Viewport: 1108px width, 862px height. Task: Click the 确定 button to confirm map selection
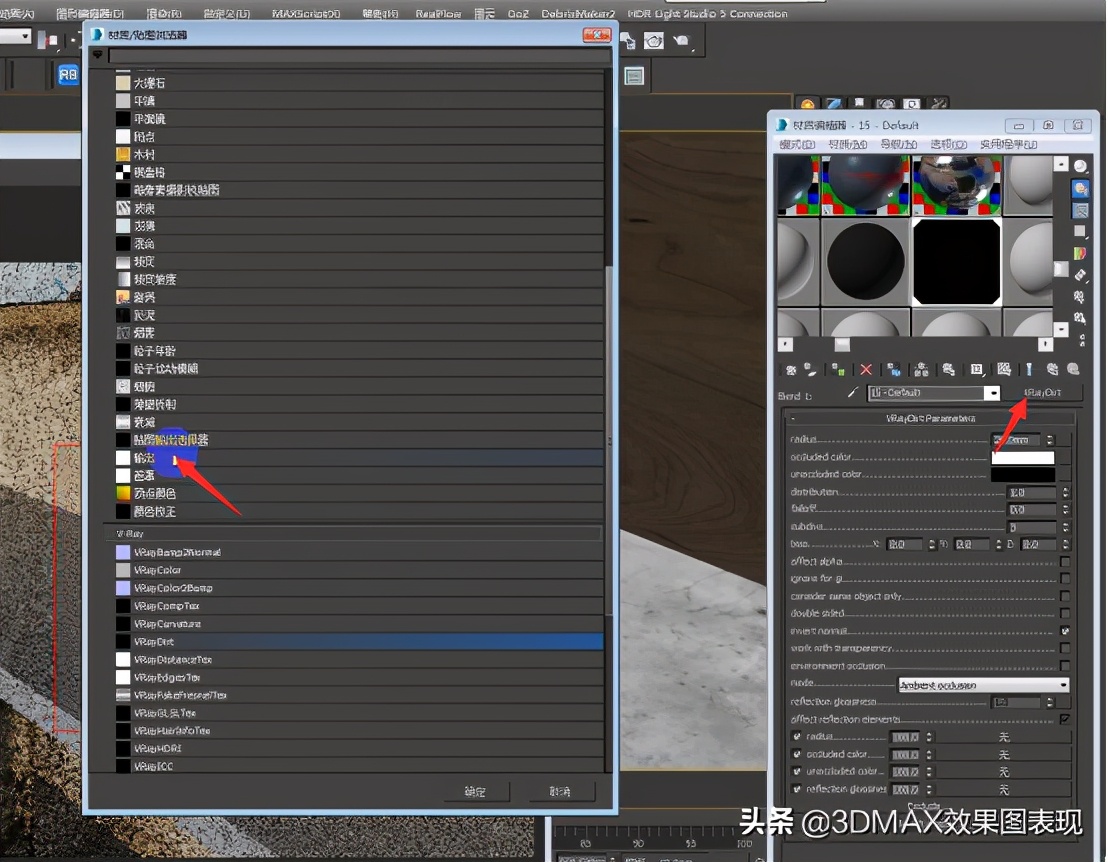point(476,791)
